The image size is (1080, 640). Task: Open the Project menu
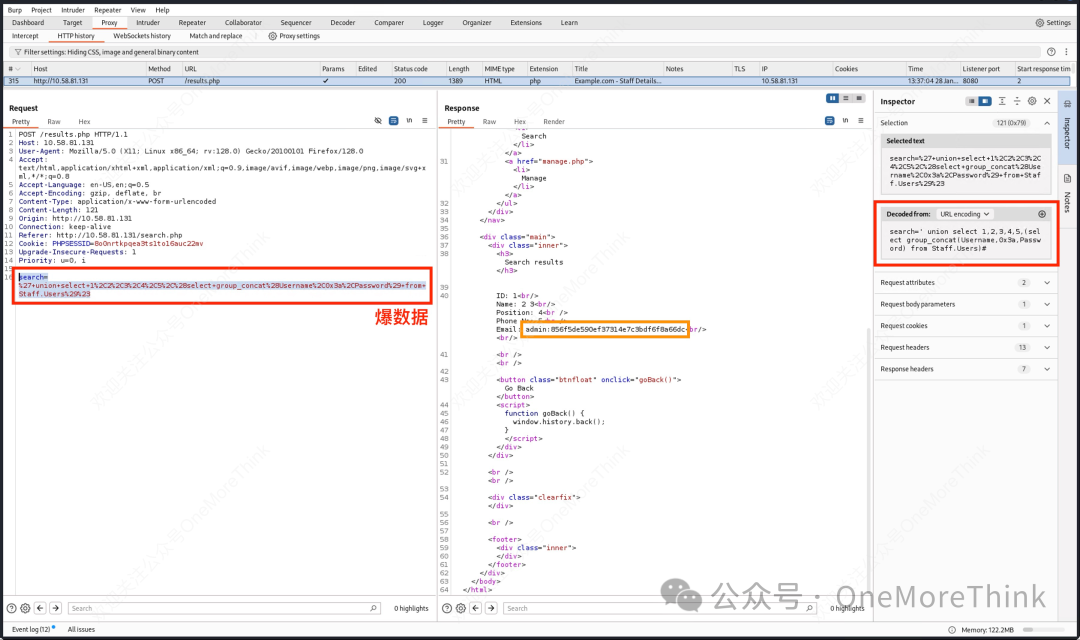(x=41, y=10)
